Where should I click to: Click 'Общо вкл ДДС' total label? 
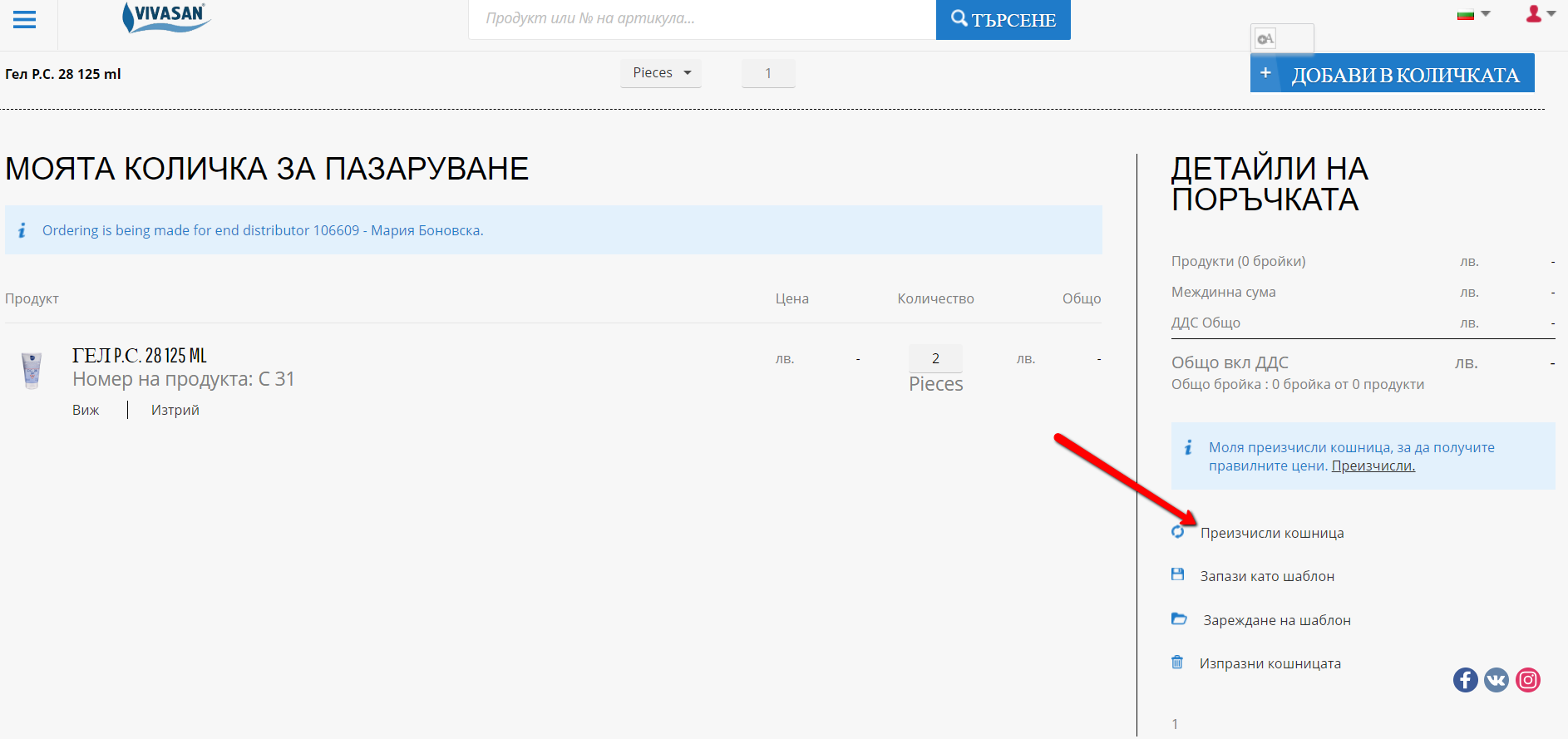click(x=1230, y=362)
